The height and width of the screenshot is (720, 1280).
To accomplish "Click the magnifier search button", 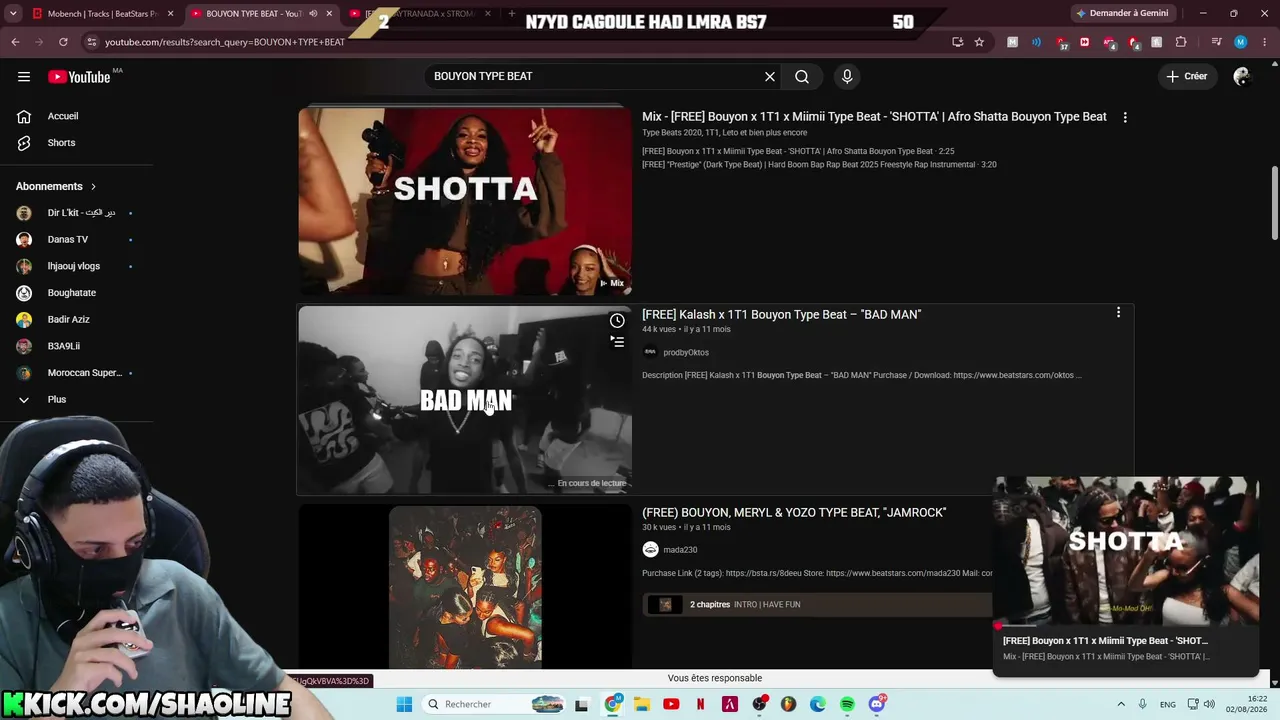I will click(x=802, y=76).
